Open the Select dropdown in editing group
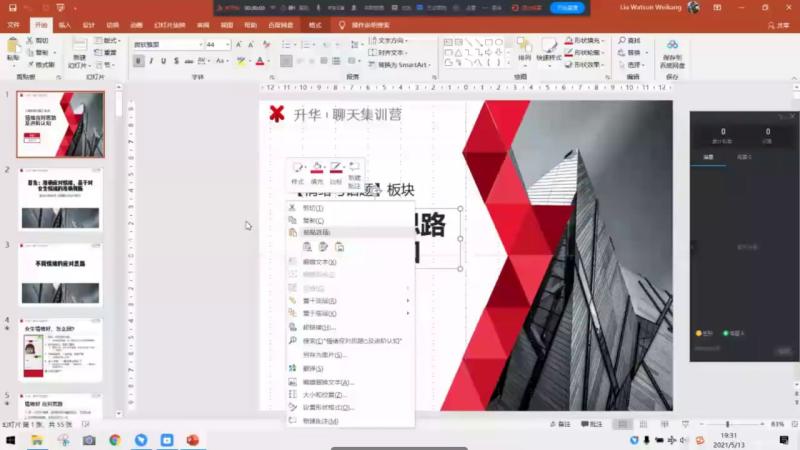 click(x=632, y=65)
